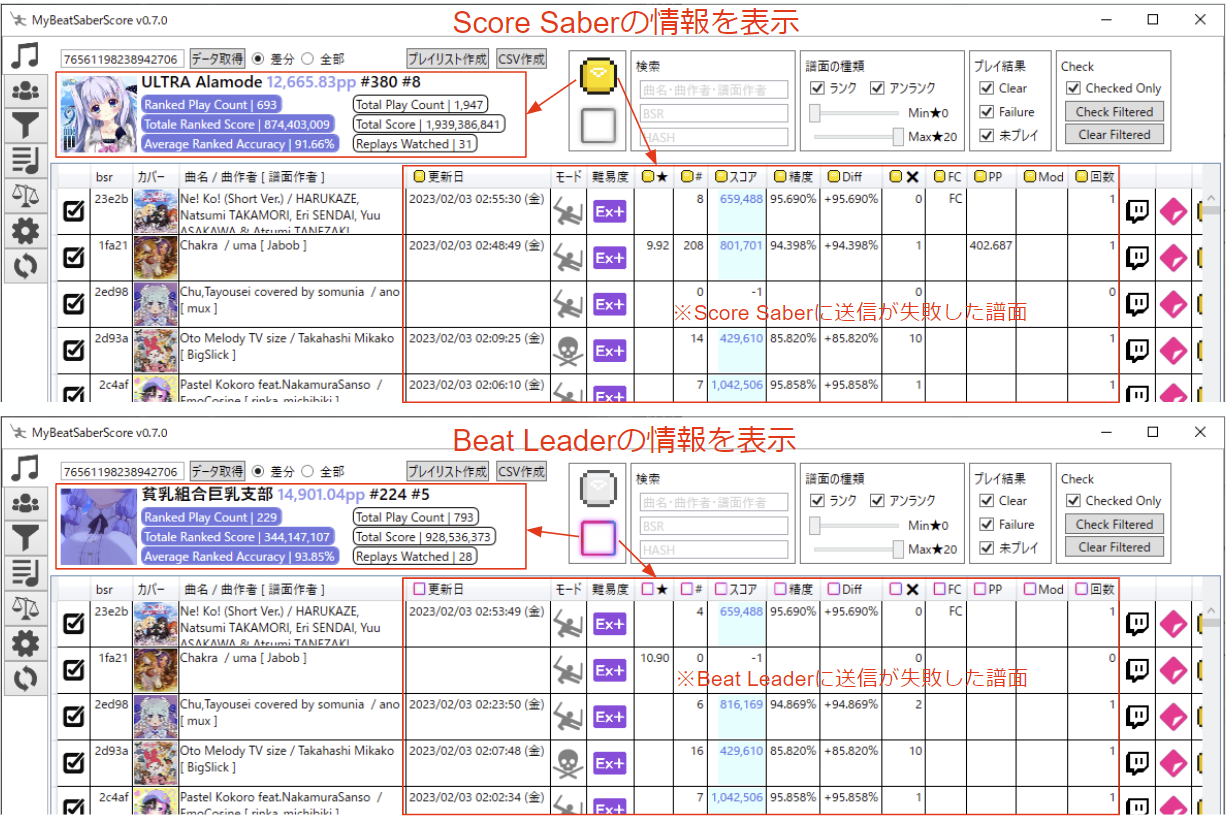Uncheck the Chakra row checkbox in ULTRA Alamode window
Viewport: 1227px width, 819px height.
point(74,258)
